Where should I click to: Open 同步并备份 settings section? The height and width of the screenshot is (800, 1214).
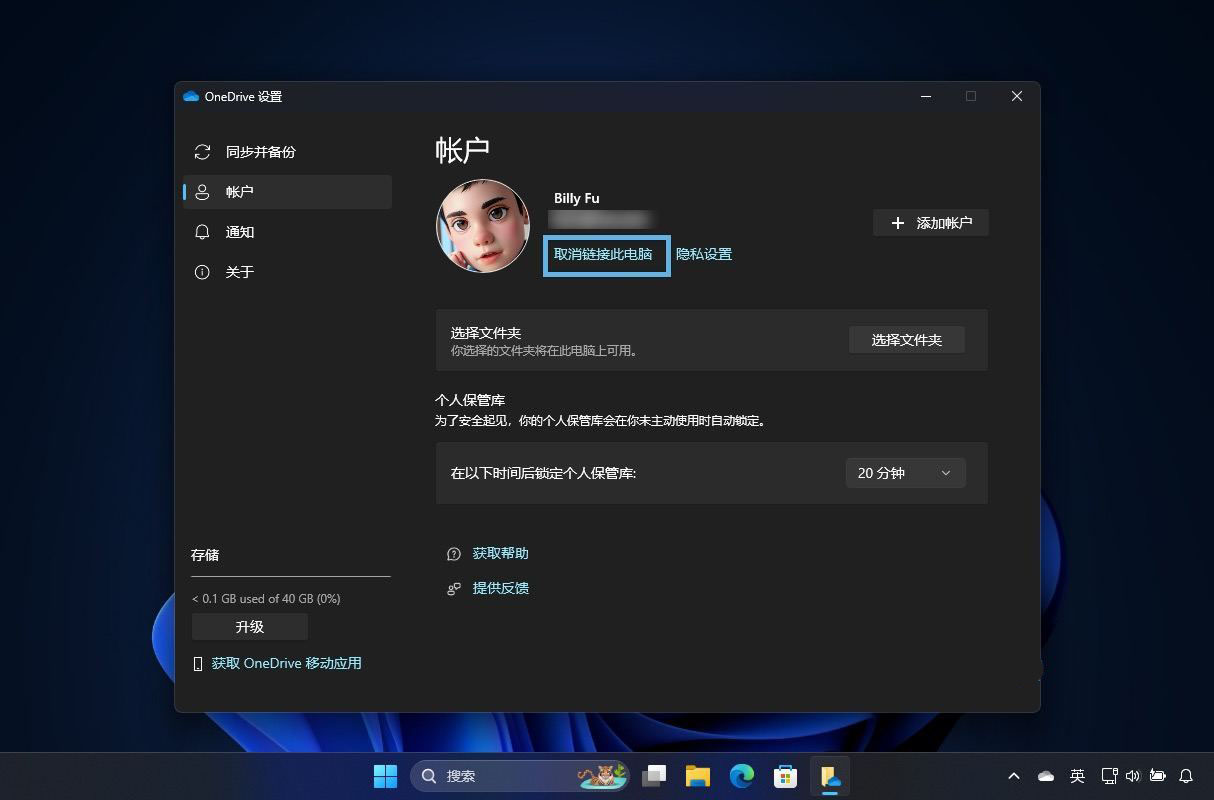pos(260,152)
